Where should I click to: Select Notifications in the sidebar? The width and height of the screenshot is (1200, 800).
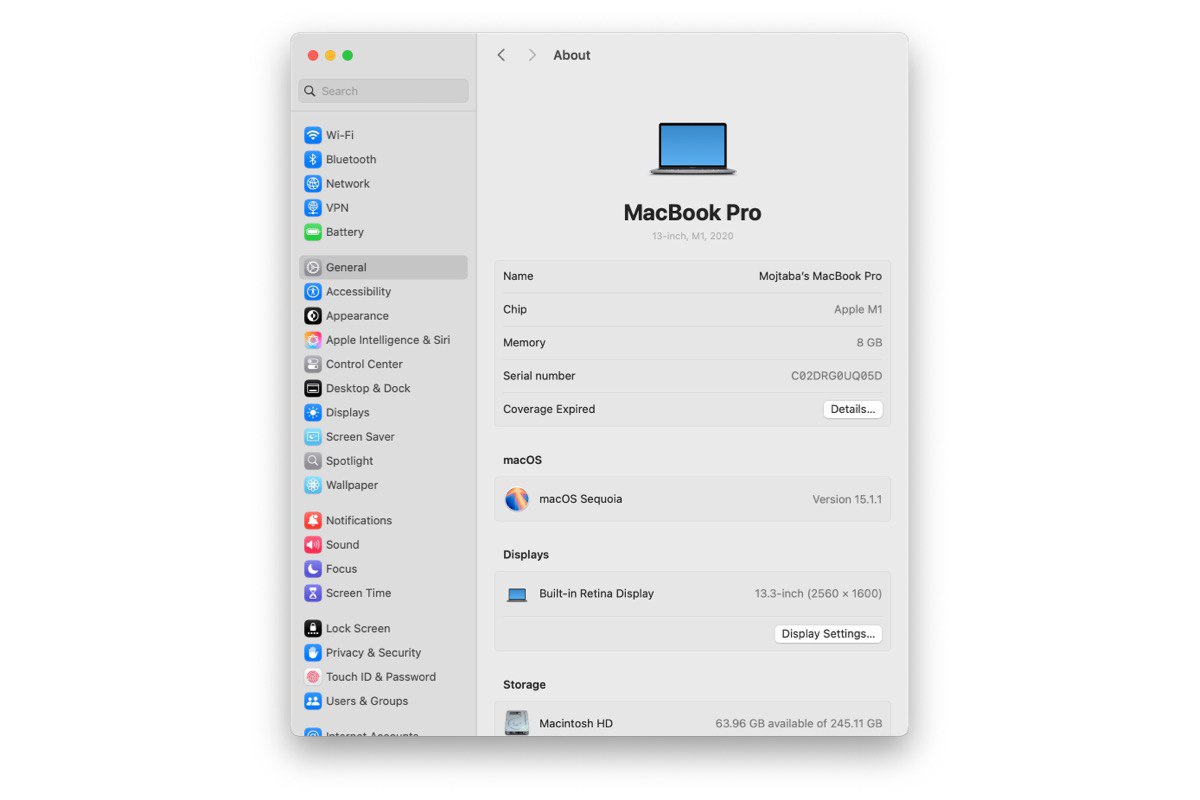(x=358, y=520)
